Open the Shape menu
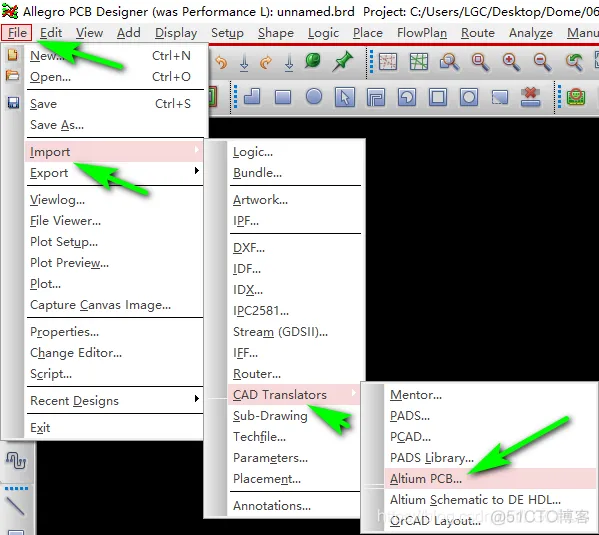 [x=275, y=33]
